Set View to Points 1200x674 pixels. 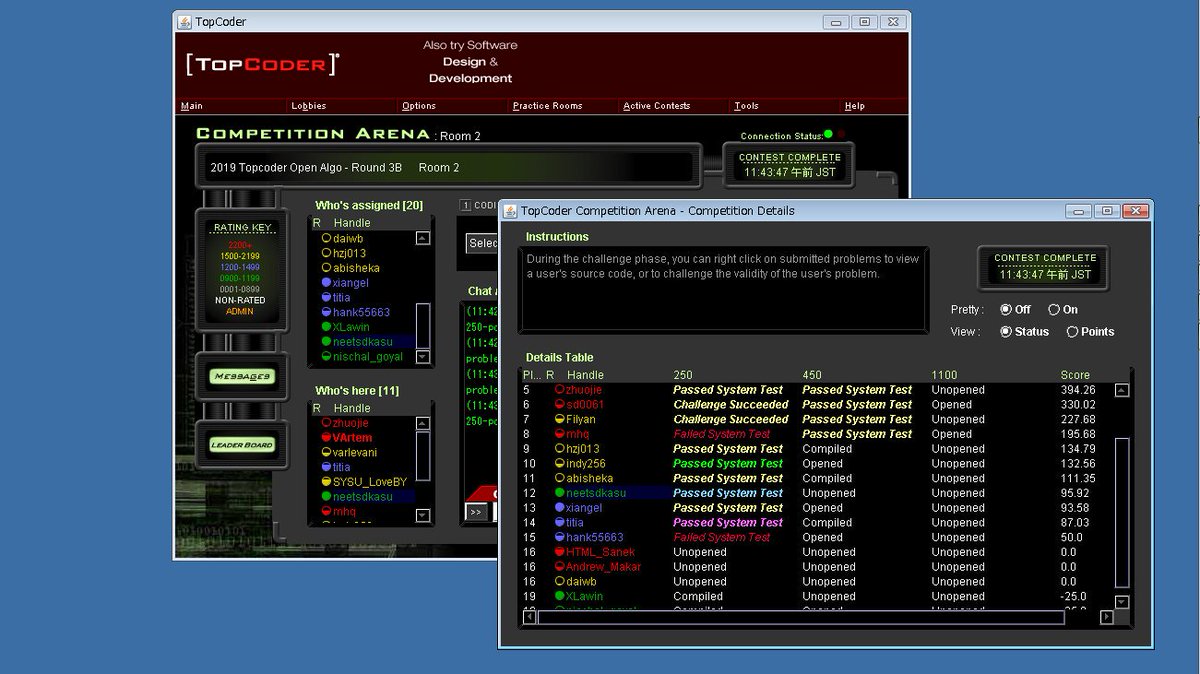tap(1072, 332)
